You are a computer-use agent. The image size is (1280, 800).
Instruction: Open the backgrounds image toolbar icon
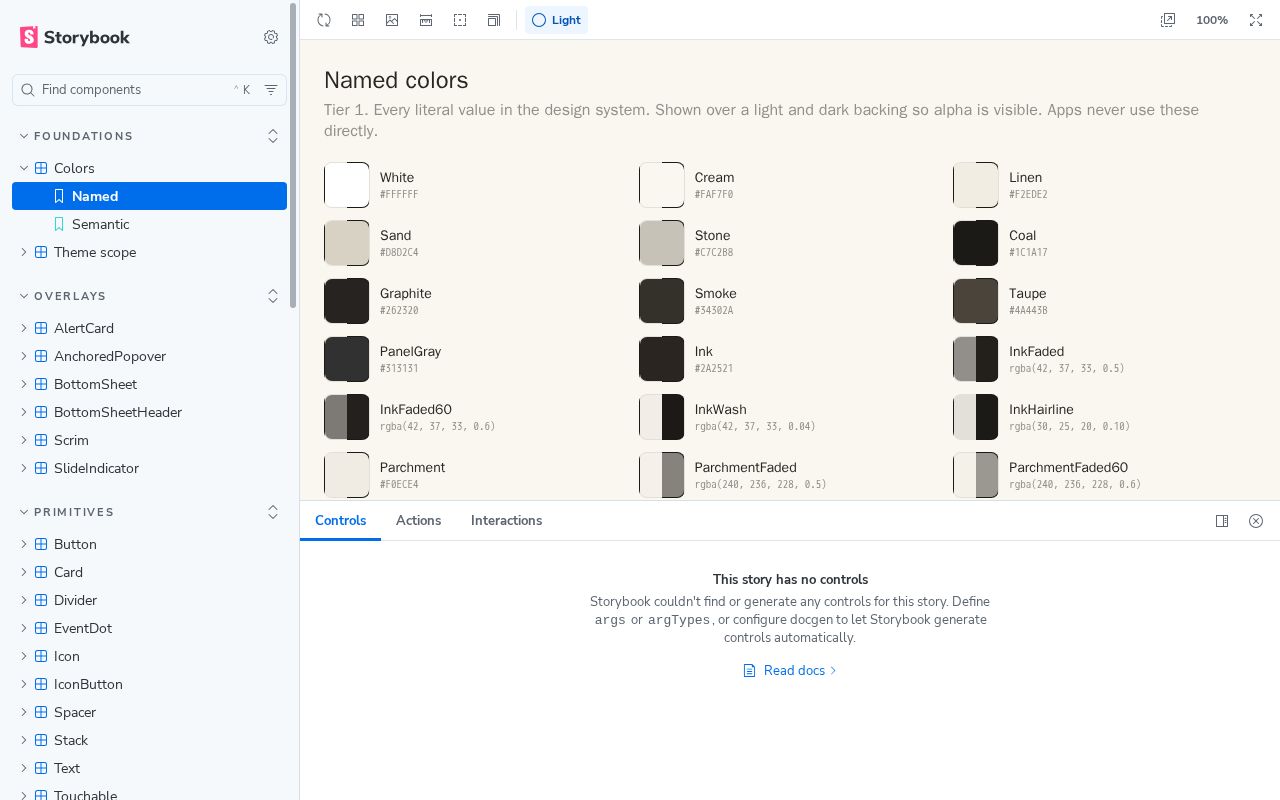(392, 20)
